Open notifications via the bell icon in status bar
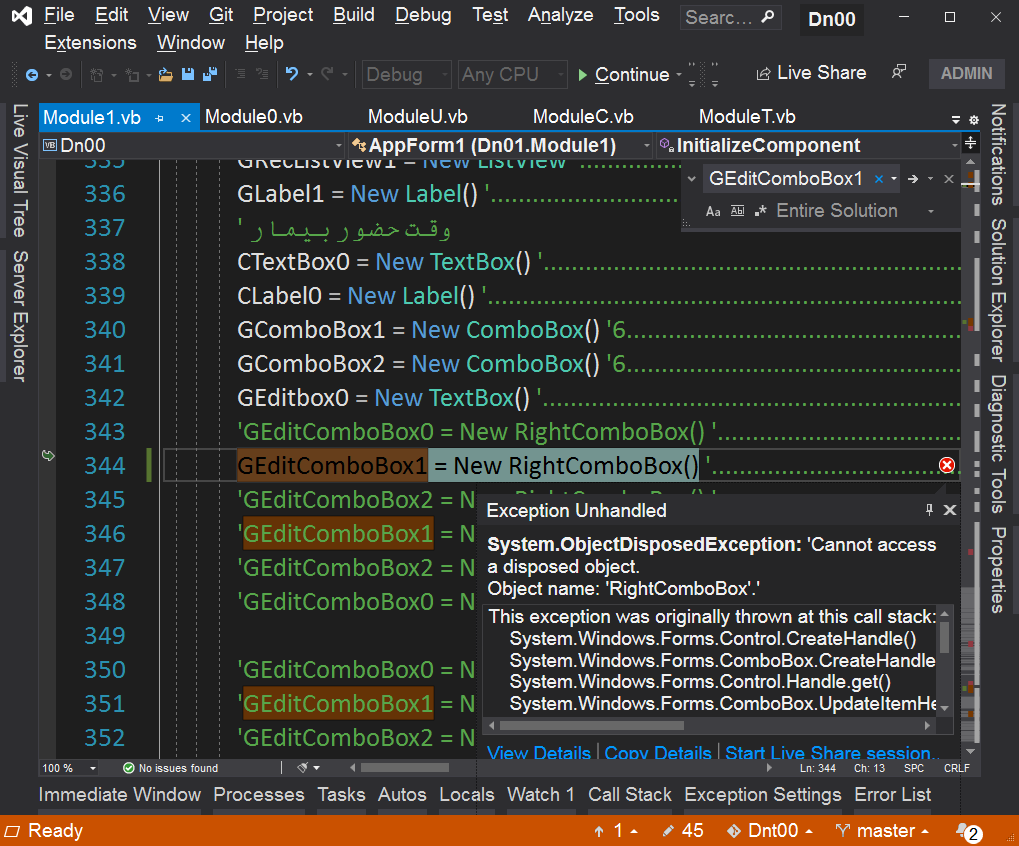 [961, 831]
